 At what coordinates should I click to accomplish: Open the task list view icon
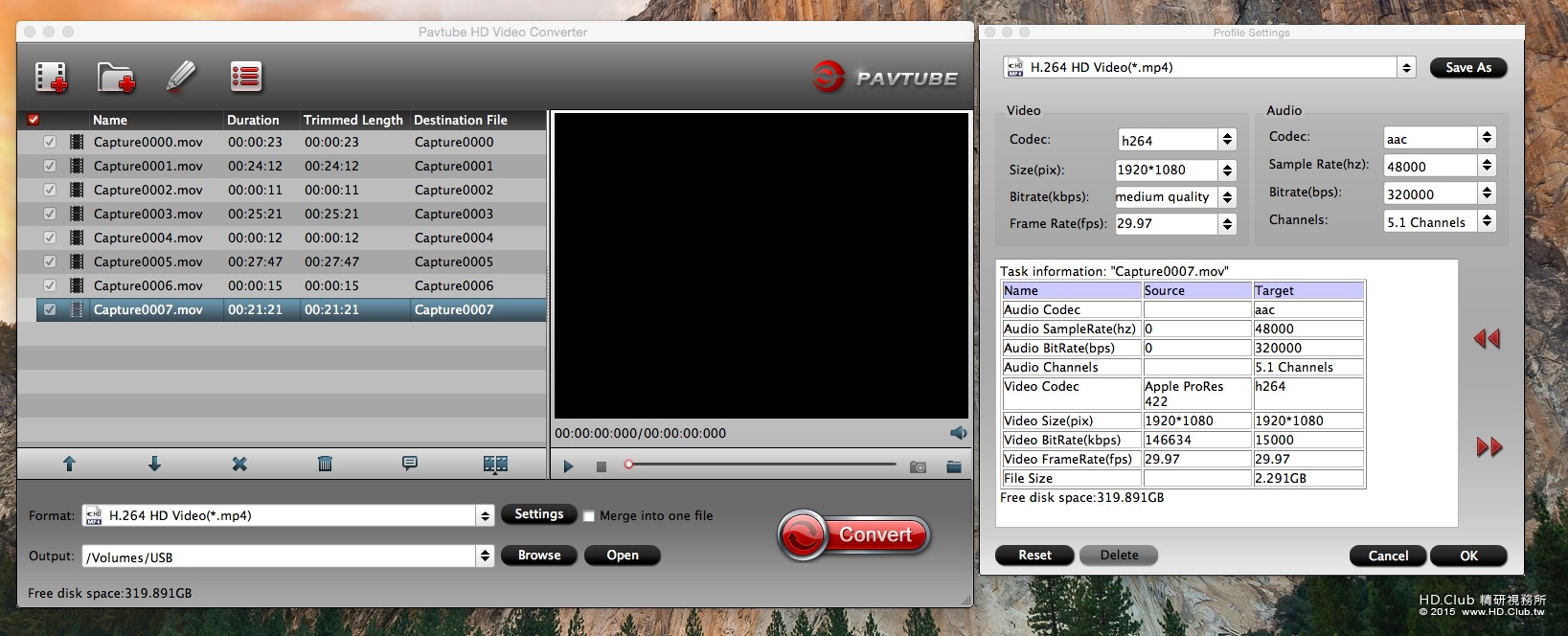point(245,77)
